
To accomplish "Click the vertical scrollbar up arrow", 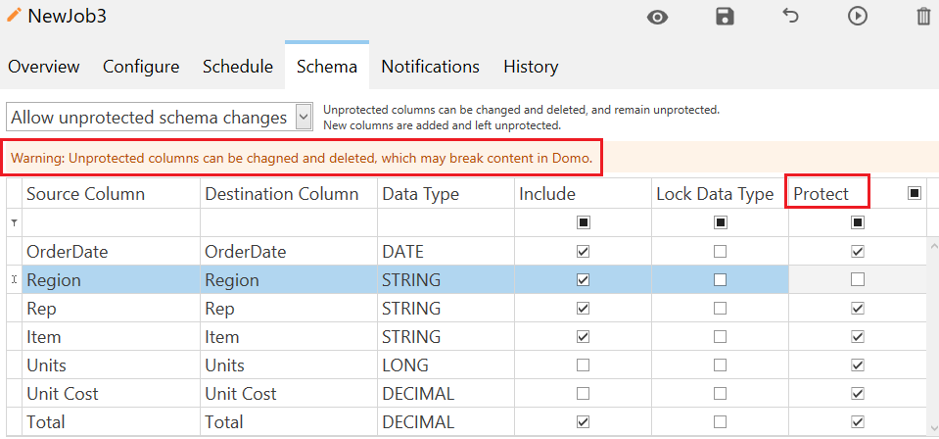I will 932,246.
